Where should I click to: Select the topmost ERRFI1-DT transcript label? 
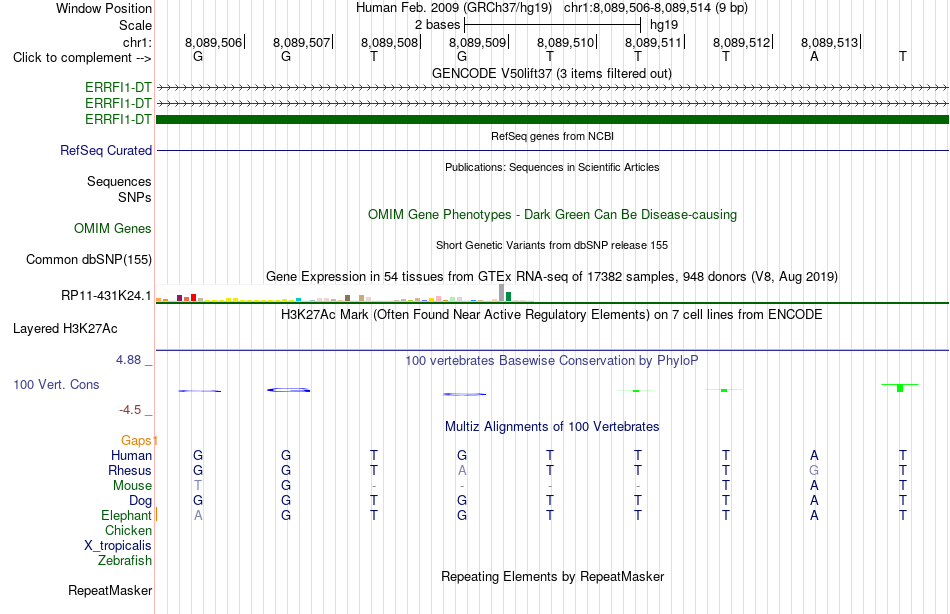[x=118, y=87]
